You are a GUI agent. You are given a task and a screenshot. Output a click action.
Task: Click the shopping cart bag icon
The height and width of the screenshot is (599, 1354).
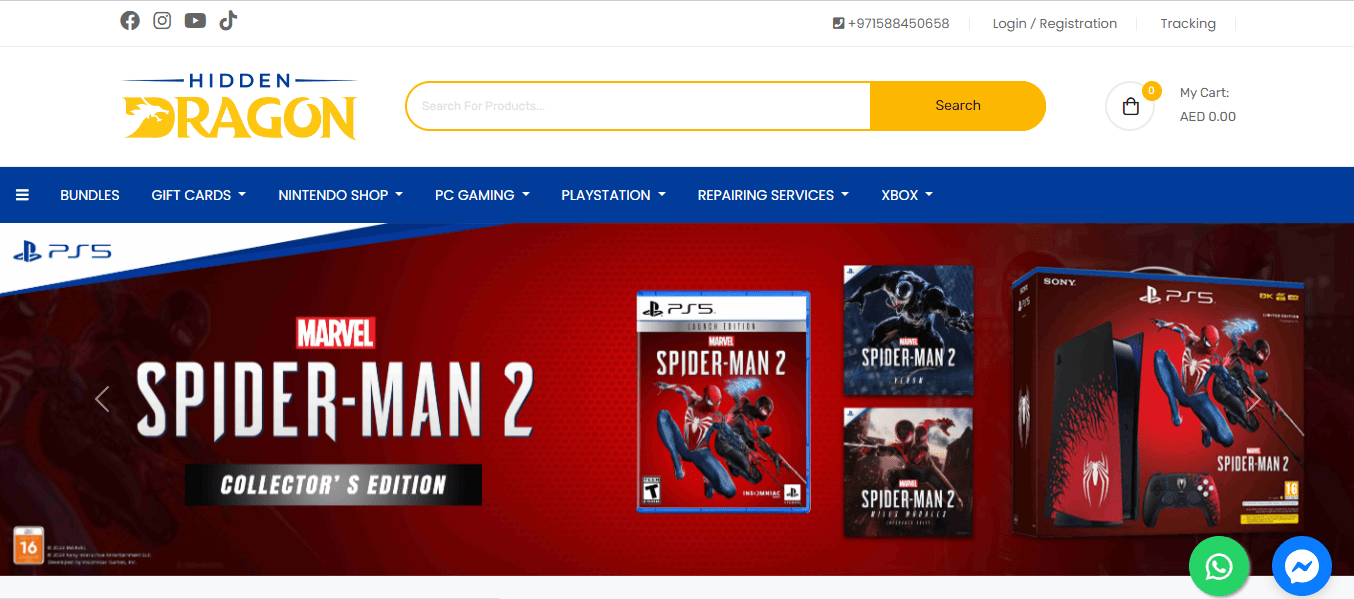point(1130,106)
